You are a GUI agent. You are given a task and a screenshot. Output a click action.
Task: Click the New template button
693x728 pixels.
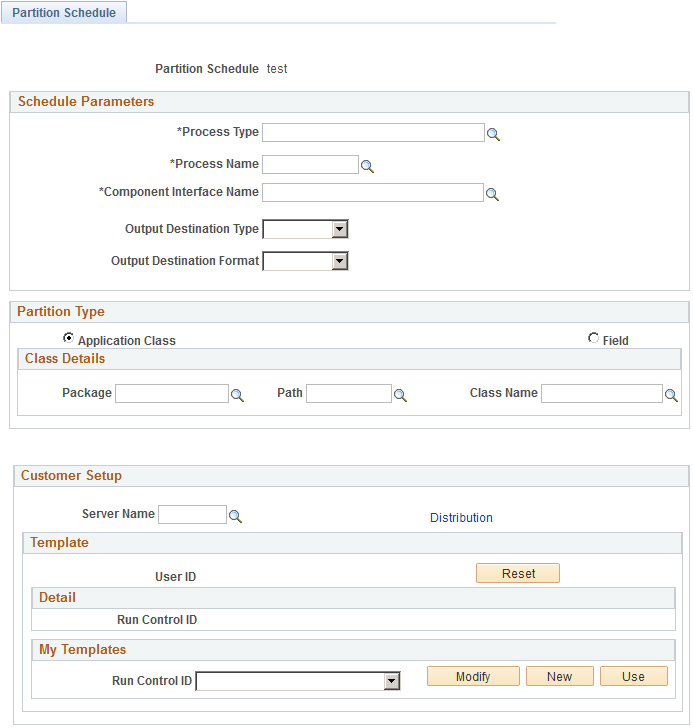560,676
